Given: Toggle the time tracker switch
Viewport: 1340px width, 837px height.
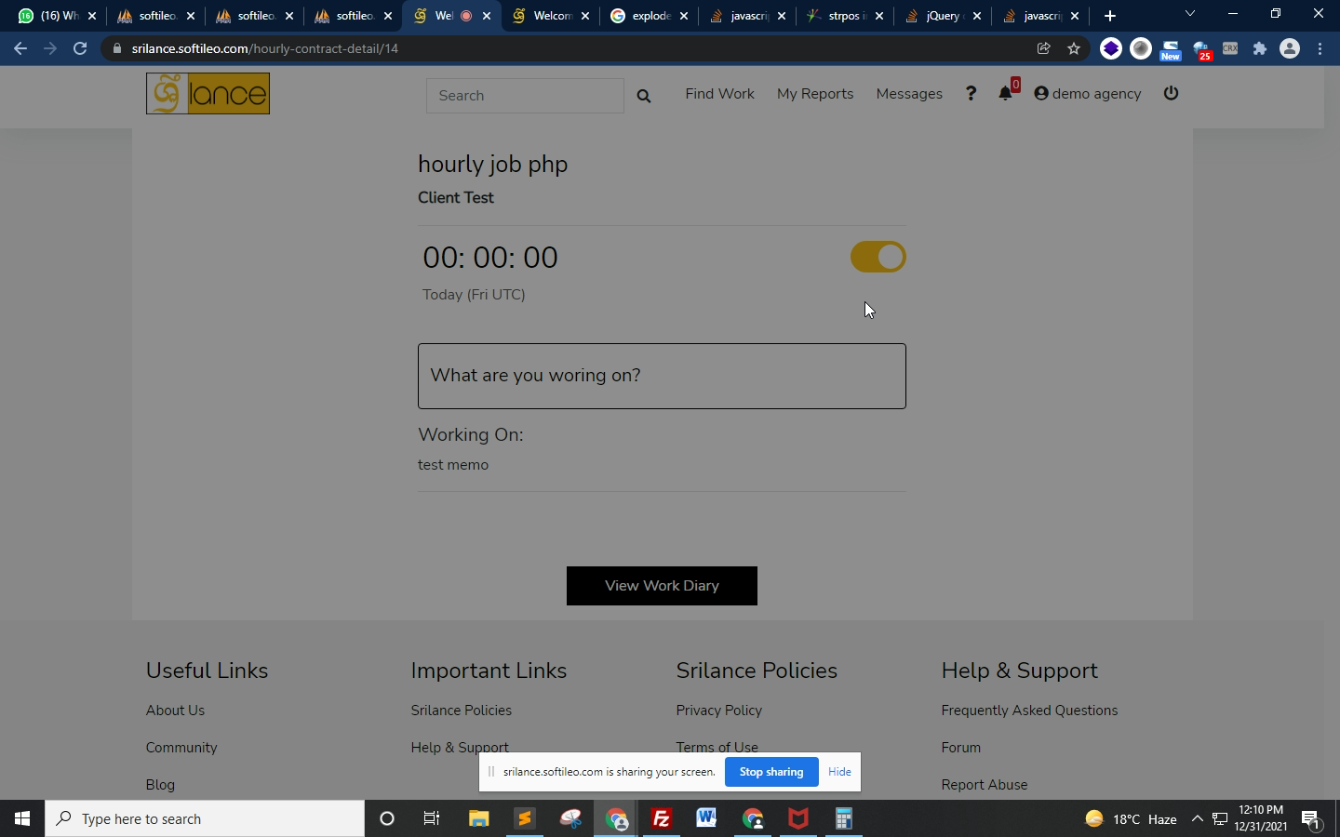Looking at the screenshot, I should point(878,257).
